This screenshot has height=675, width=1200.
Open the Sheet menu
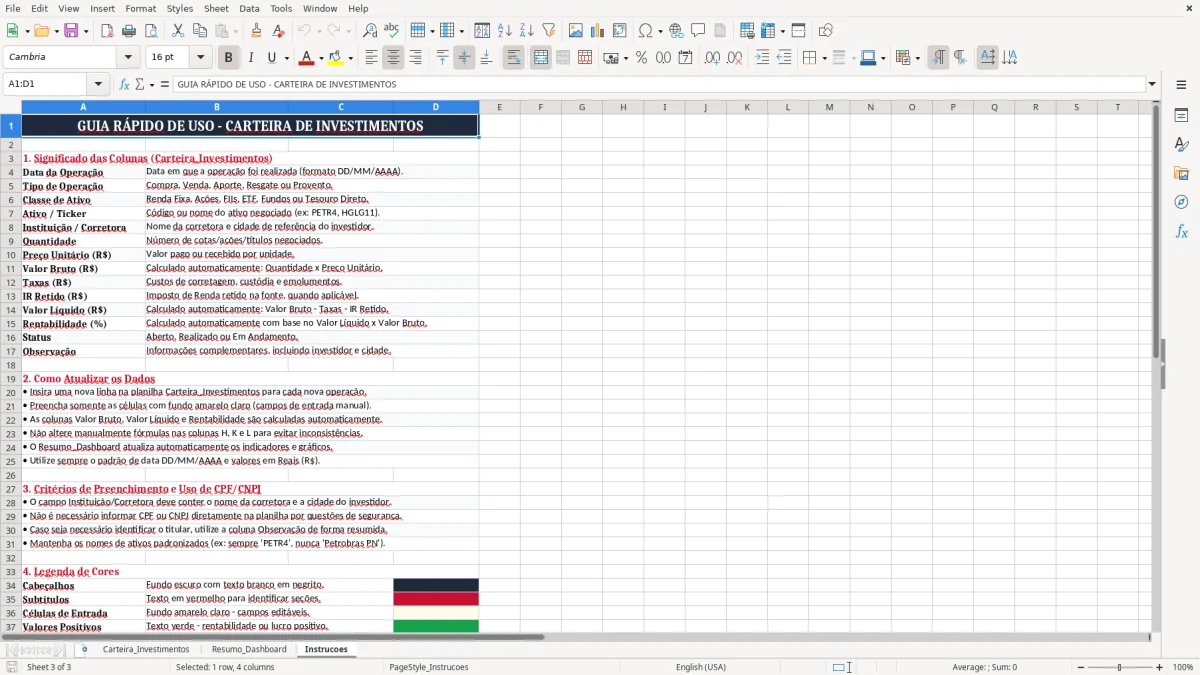click(x=216, y=8)
